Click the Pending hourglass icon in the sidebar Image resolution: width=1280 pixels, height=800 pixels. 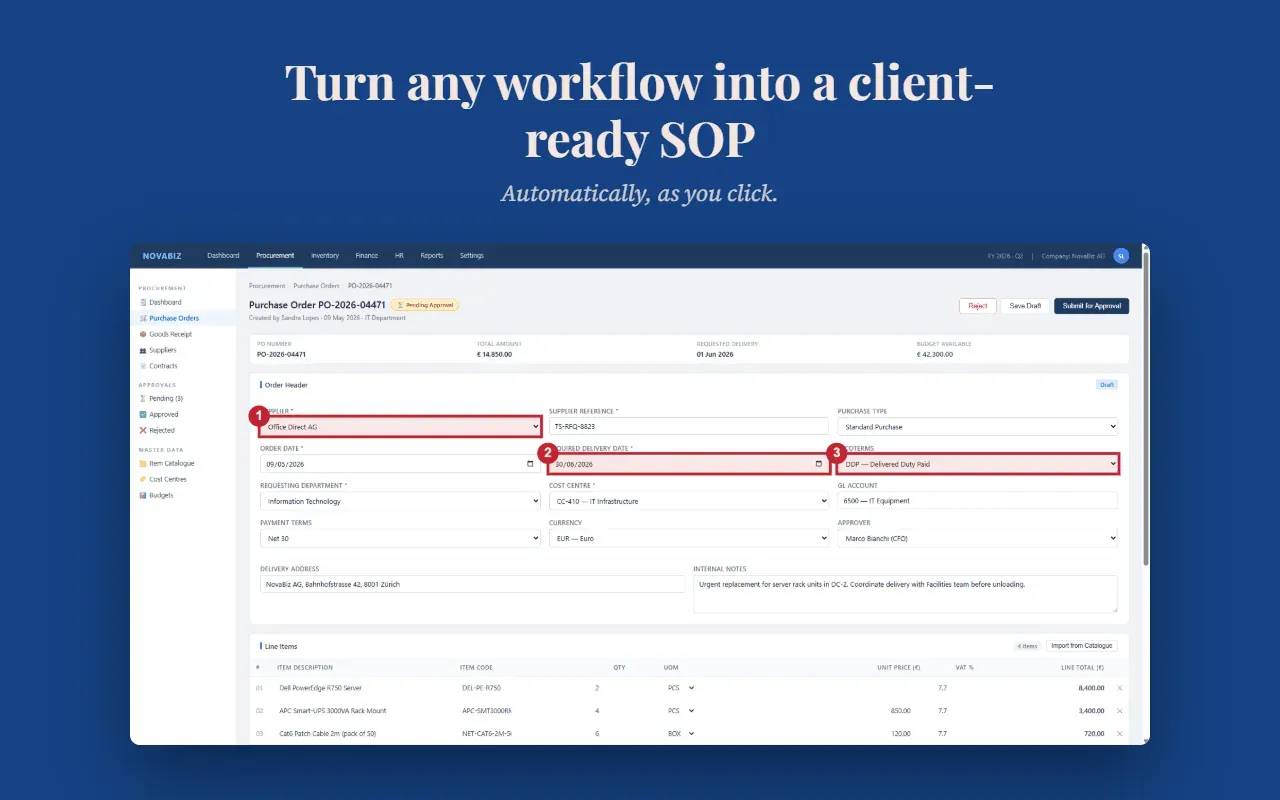coord(143,398)
